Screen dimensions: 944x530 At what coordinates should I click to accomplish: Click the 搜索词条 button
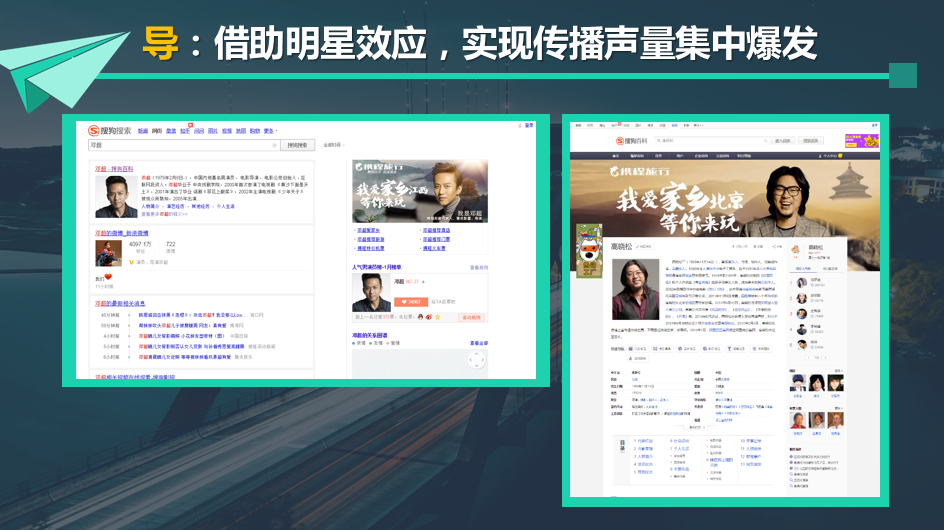(810, 140)
